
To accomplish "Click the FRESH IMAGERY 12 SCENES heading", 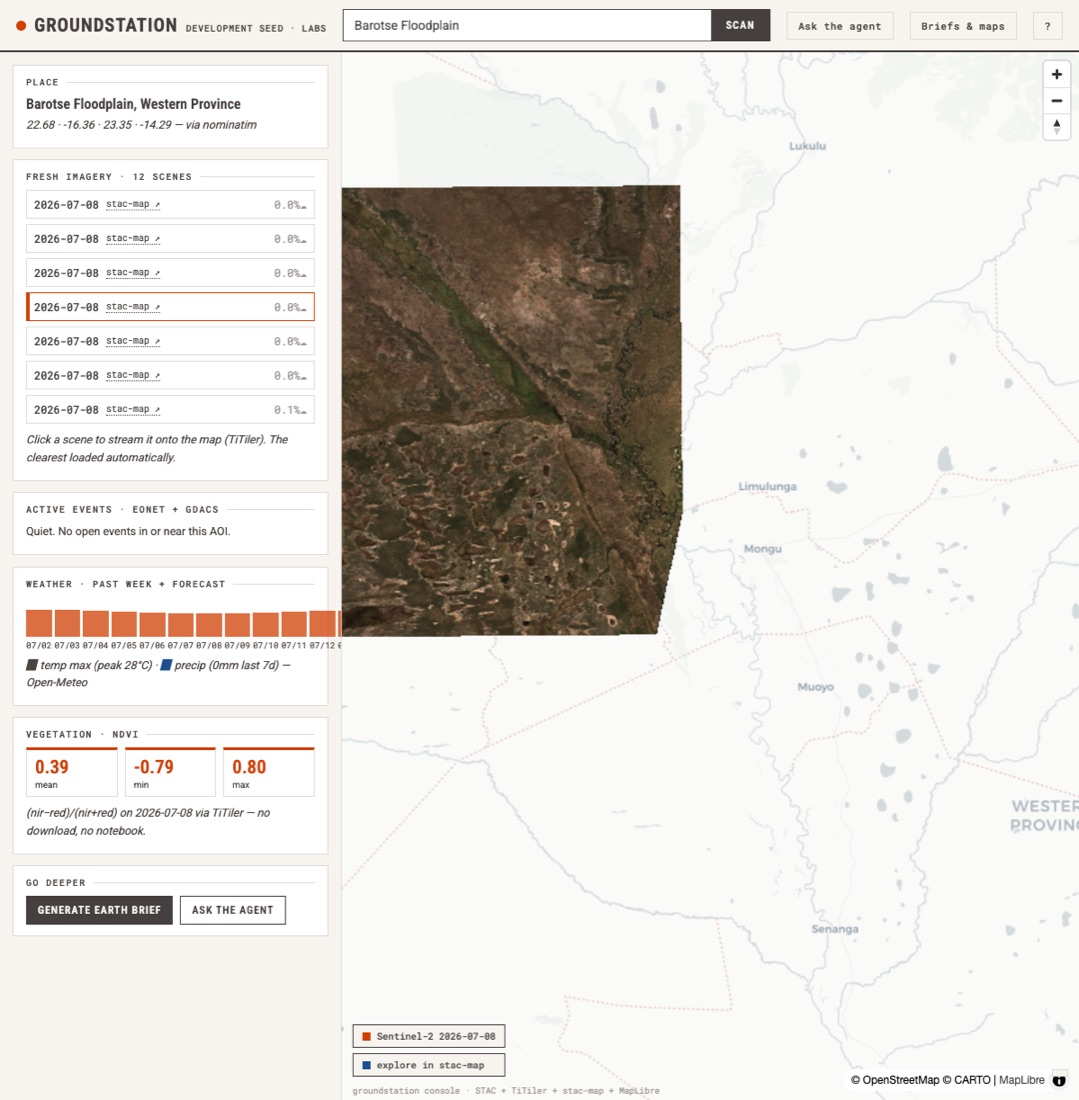I will pyautogui.click(x=109, y=177).
